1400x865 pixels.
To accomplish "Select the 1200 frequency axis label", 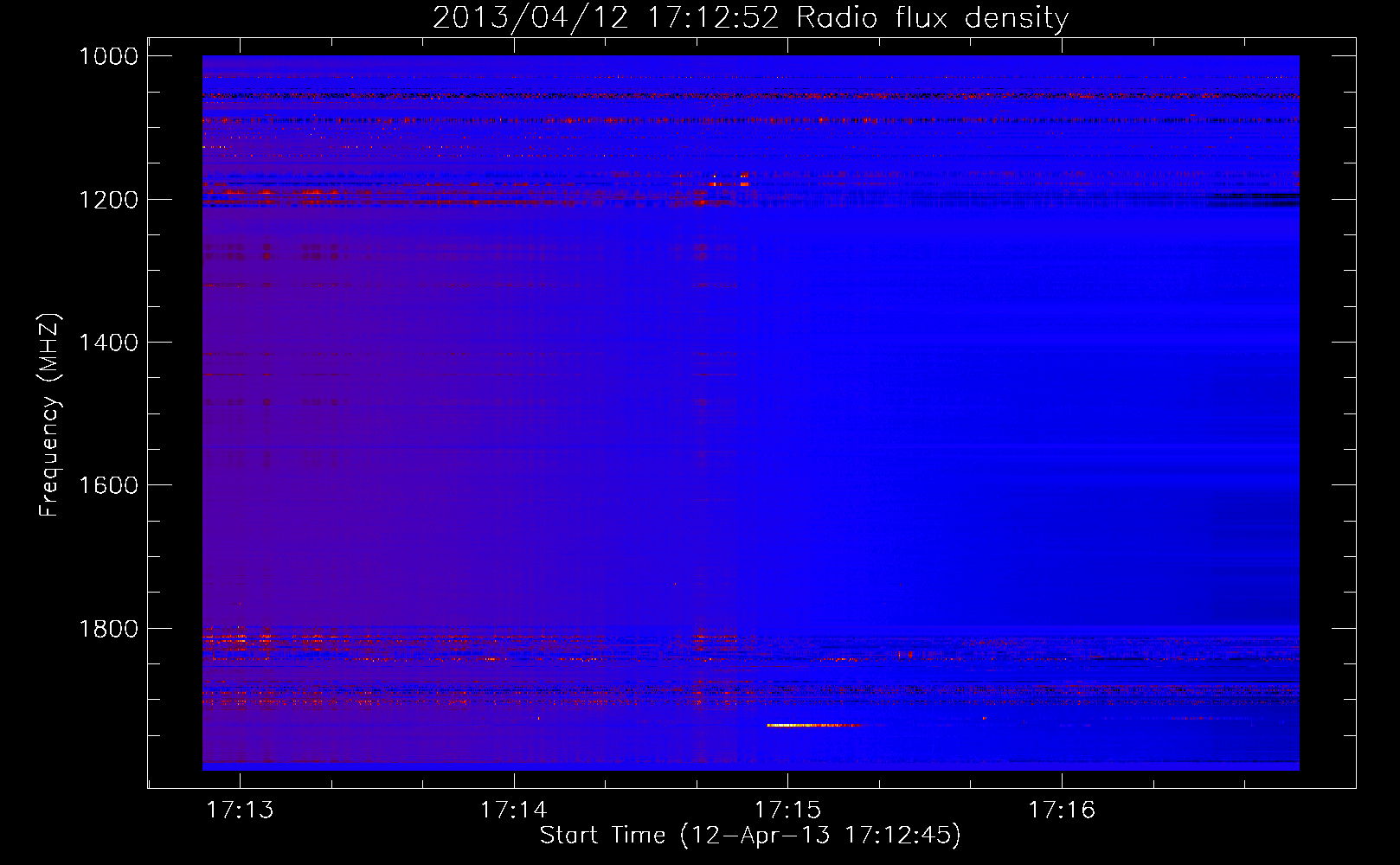I will [108, 200].
